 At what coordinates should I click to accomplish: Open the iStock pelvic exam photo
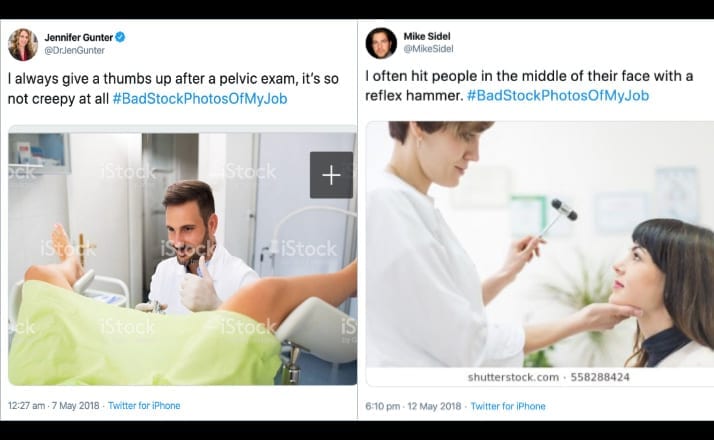[x=182, y=258]
